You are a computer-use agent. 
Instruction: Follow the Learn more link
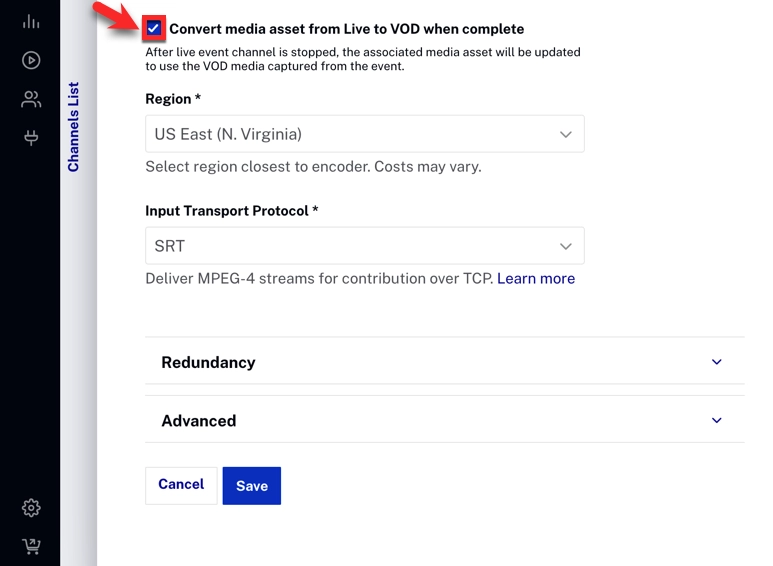535,279
